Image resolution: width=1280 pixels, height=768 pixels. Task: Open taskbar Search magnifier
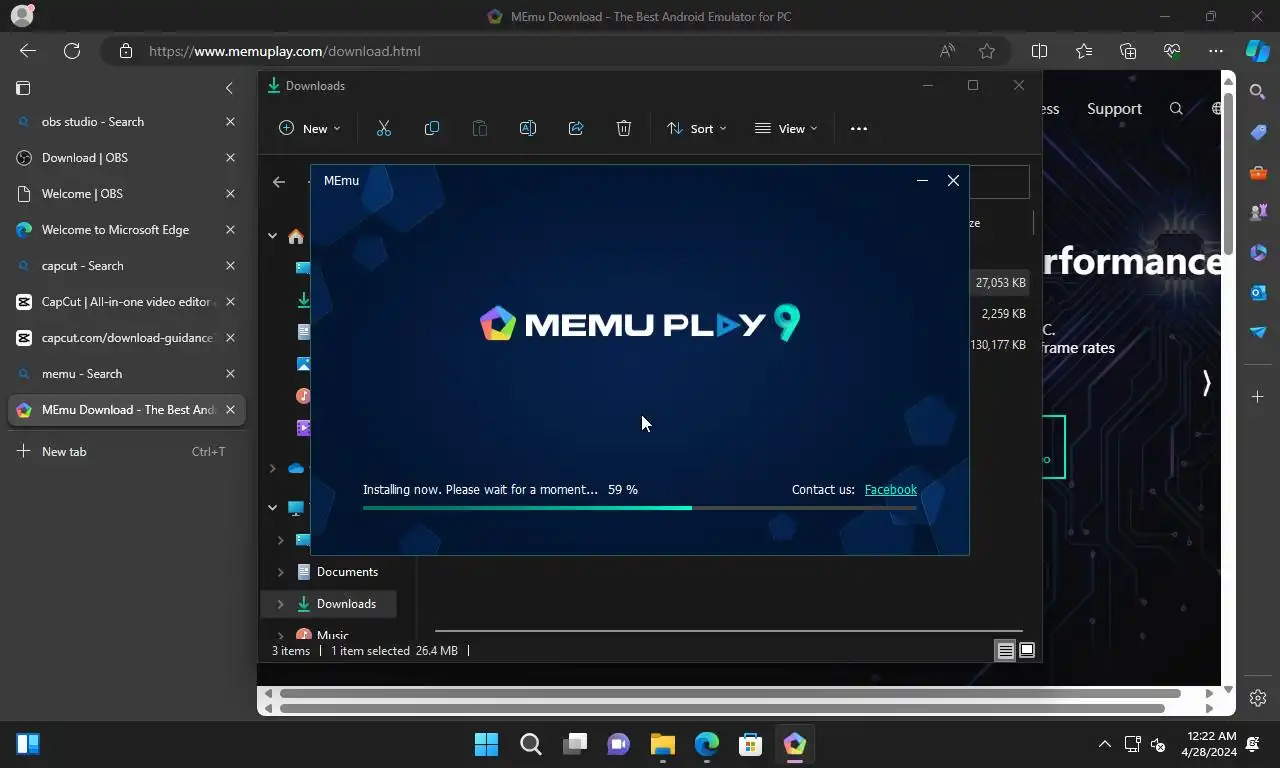click(530, 744)
